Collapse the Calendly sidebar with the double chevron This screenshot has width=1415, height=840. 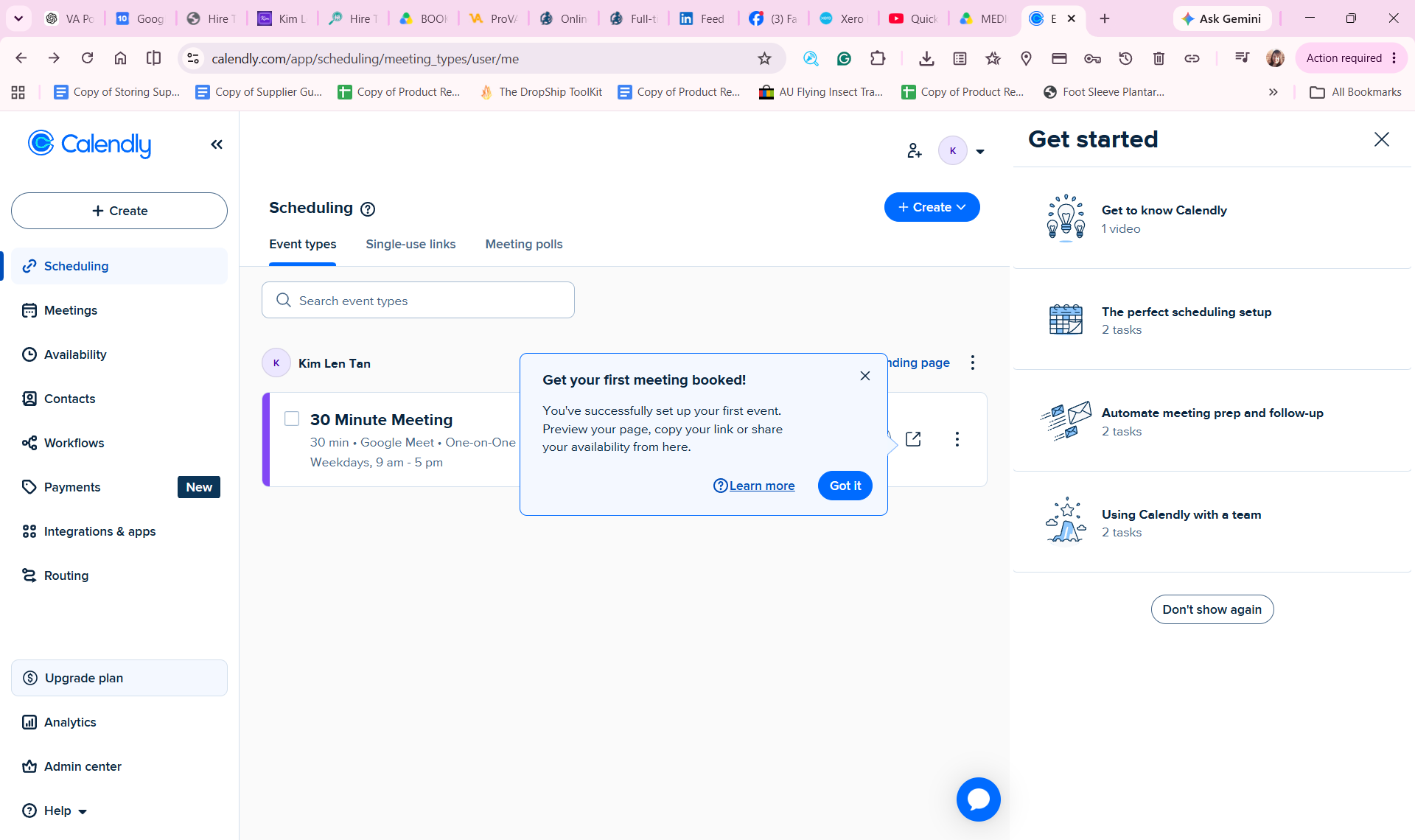coord(217,144)
